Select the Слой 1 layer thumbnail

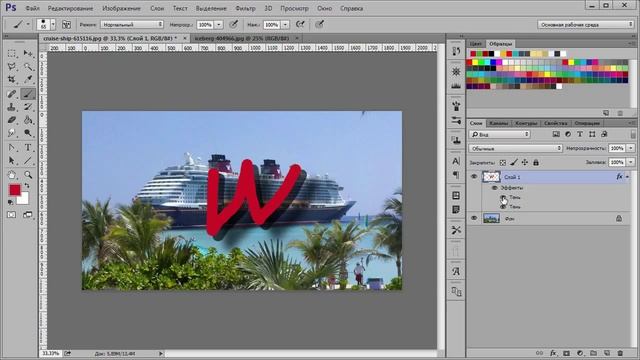click(491, 177)
